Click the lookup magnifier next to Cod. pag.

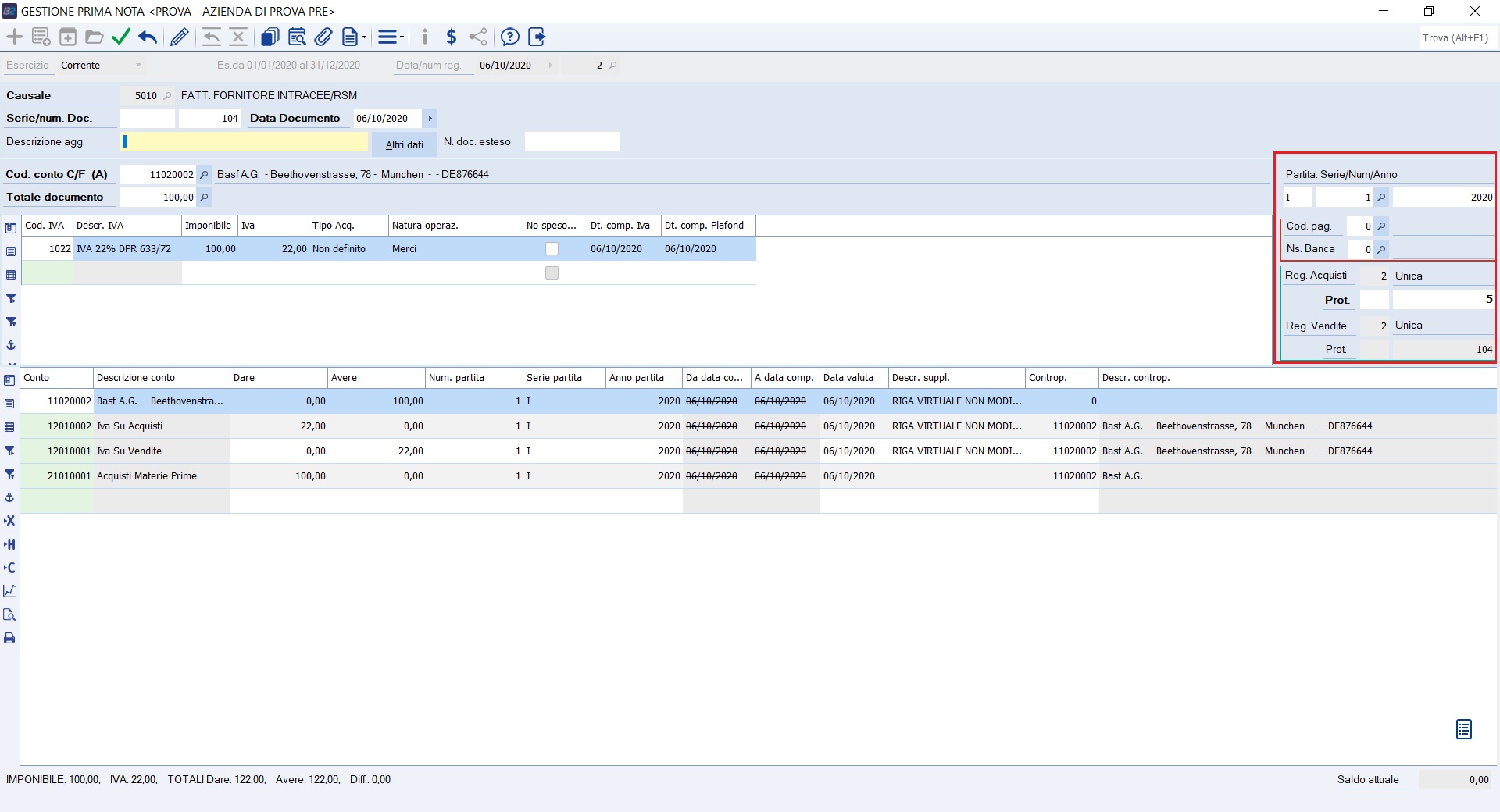click(x=1381, y=226)
